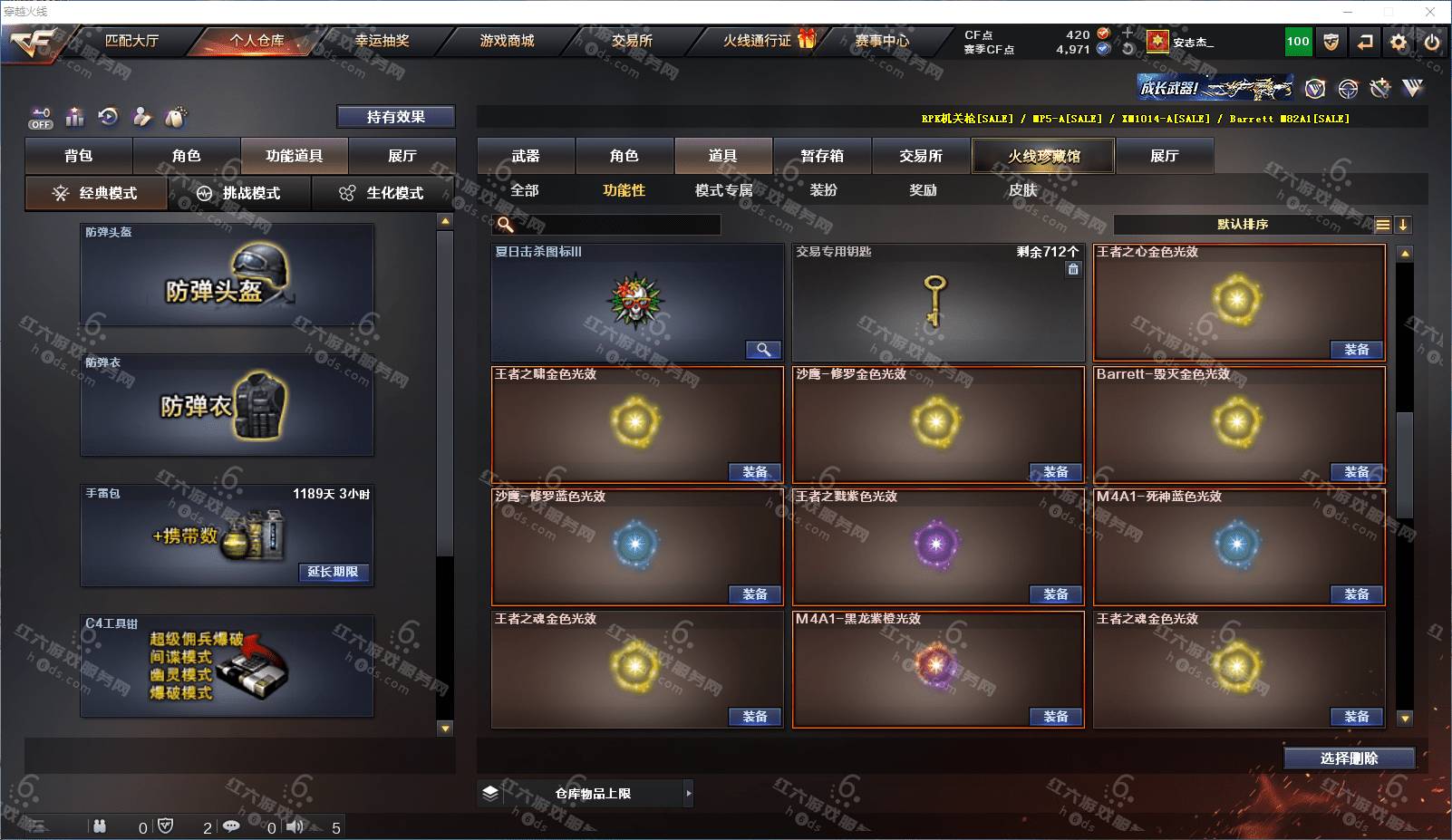Screen dimensions: 1452x840
Task: Toggle the list view icon beside 默认排序
Action: [x=1382, y=225]
